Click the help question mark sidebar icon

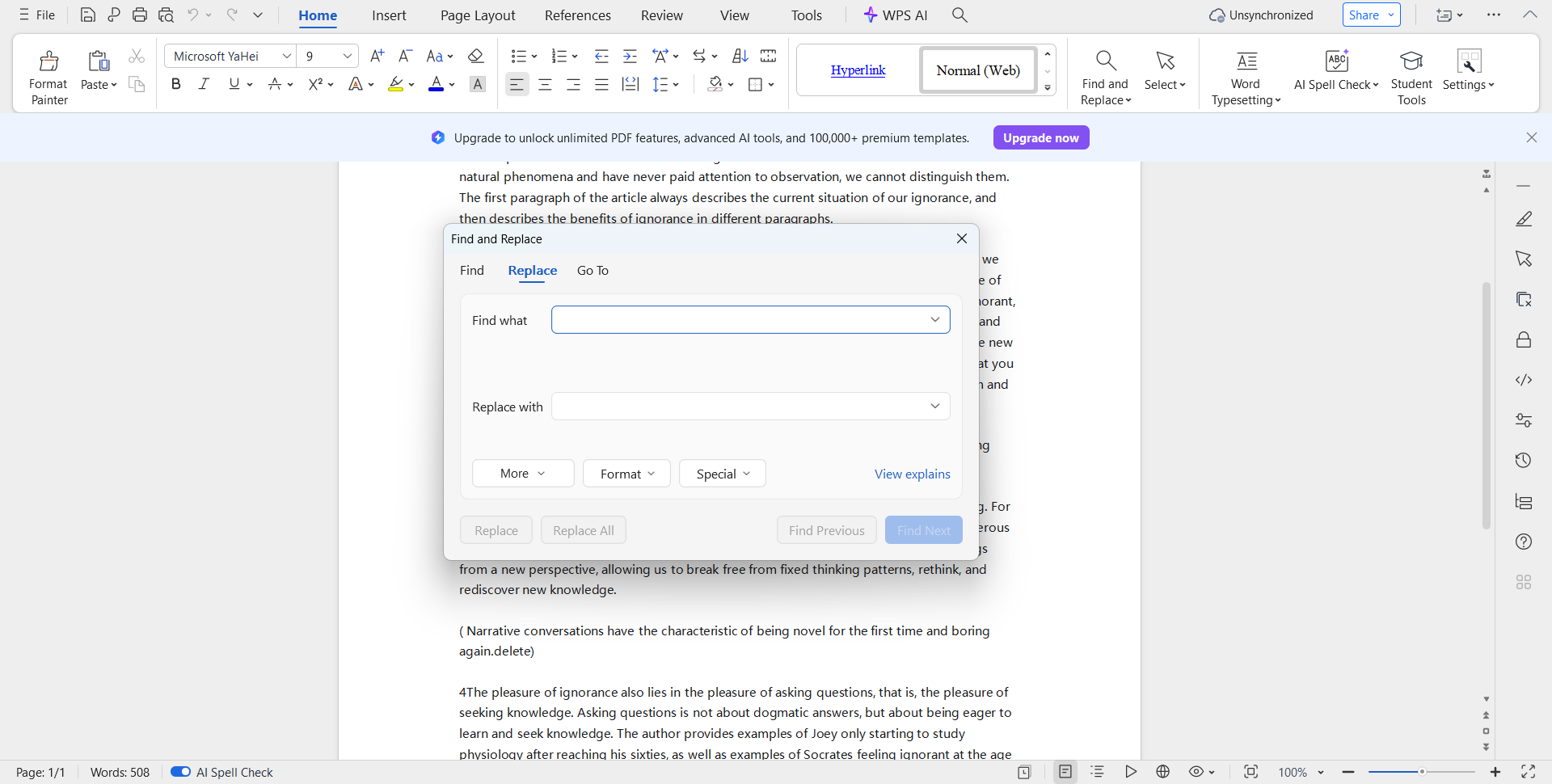pyautogui.click(x=1523, y=542)
